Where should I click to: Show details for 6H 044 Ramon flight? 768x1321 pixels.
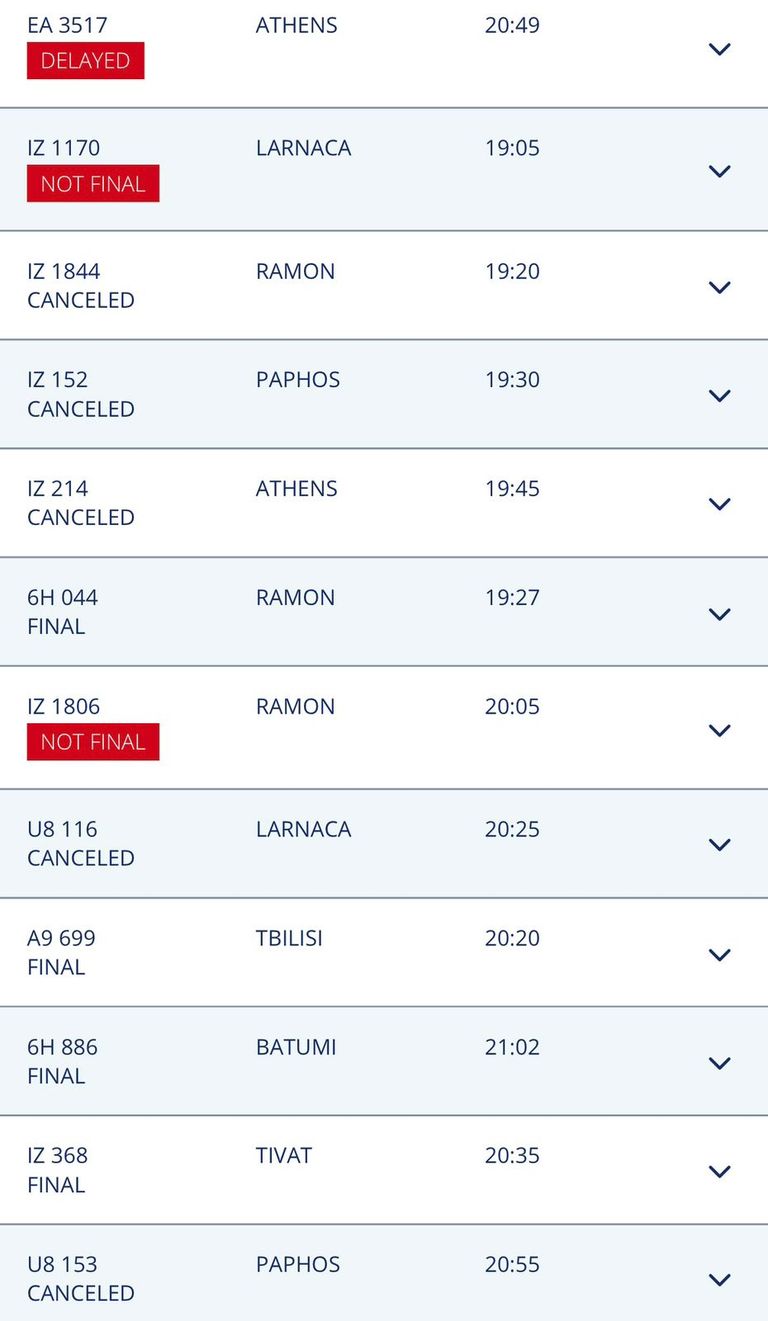pyautogui.click(x=719, y=614)
